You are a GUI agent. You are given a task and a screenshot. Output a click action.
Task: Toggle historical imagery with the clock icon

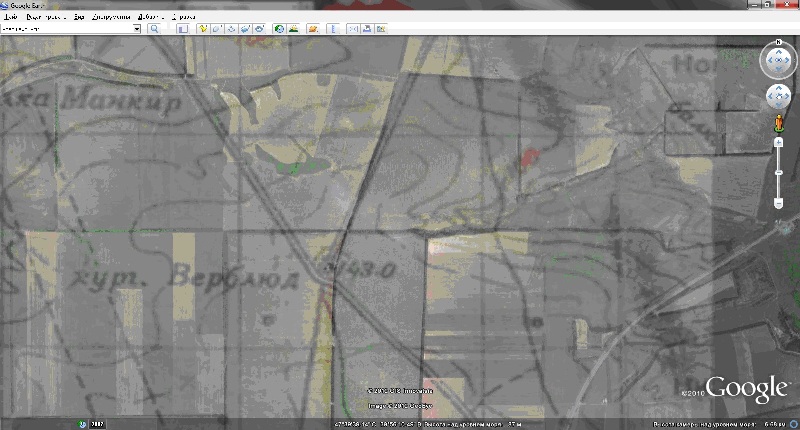(279, 29)
